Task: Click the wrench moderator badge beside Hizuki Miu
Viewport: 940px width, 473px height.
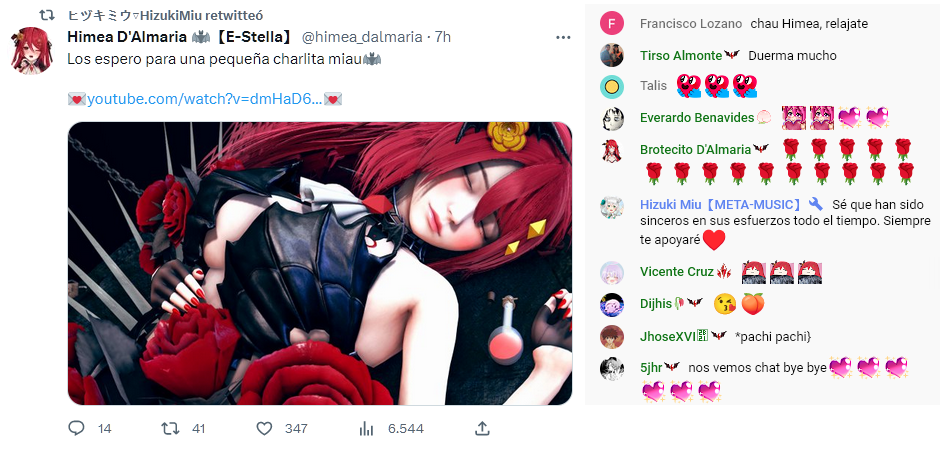Action: [815, 204]
